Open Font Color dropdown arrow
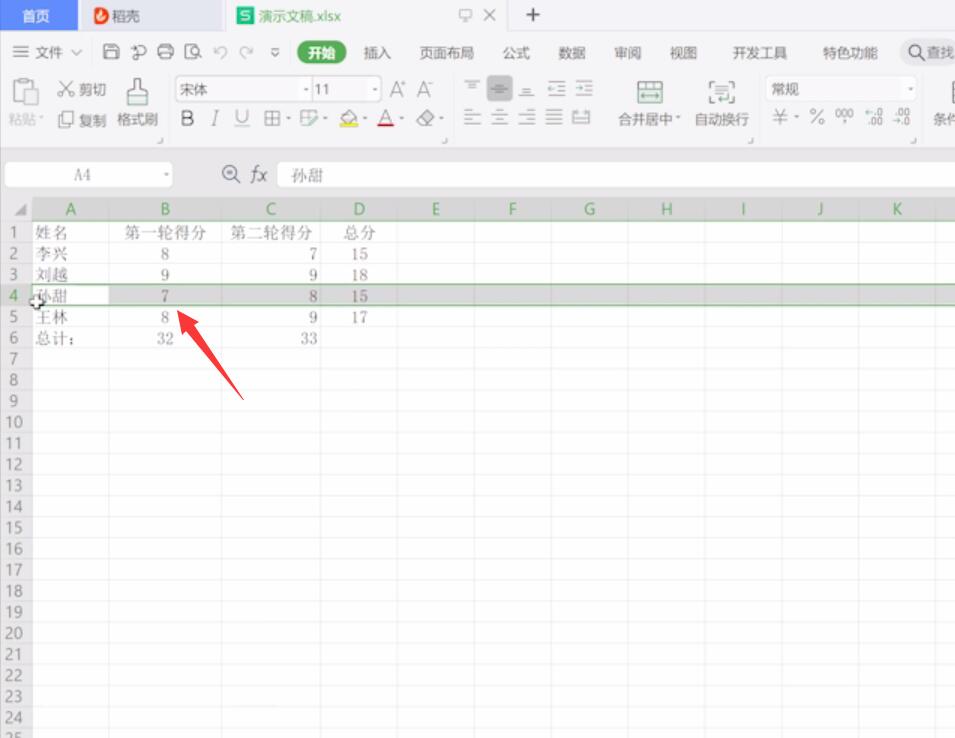The image size is (955, 738). click(x=401, y=118)
